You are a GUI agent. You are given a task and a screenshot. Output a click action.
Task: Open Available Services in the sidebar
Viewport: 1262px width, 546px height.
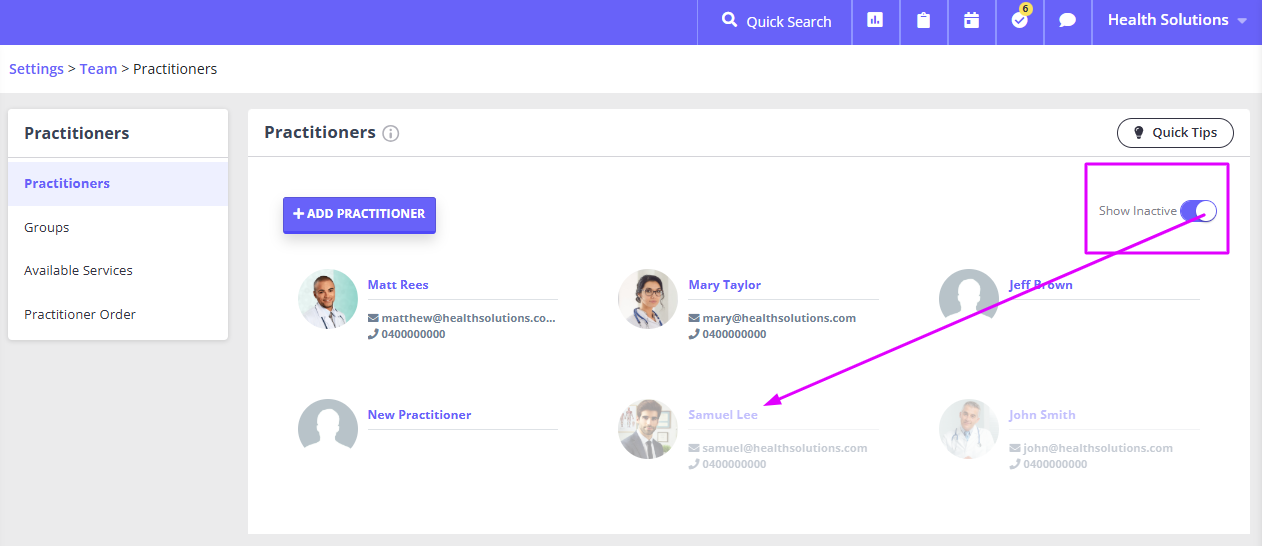click(78, 271)
